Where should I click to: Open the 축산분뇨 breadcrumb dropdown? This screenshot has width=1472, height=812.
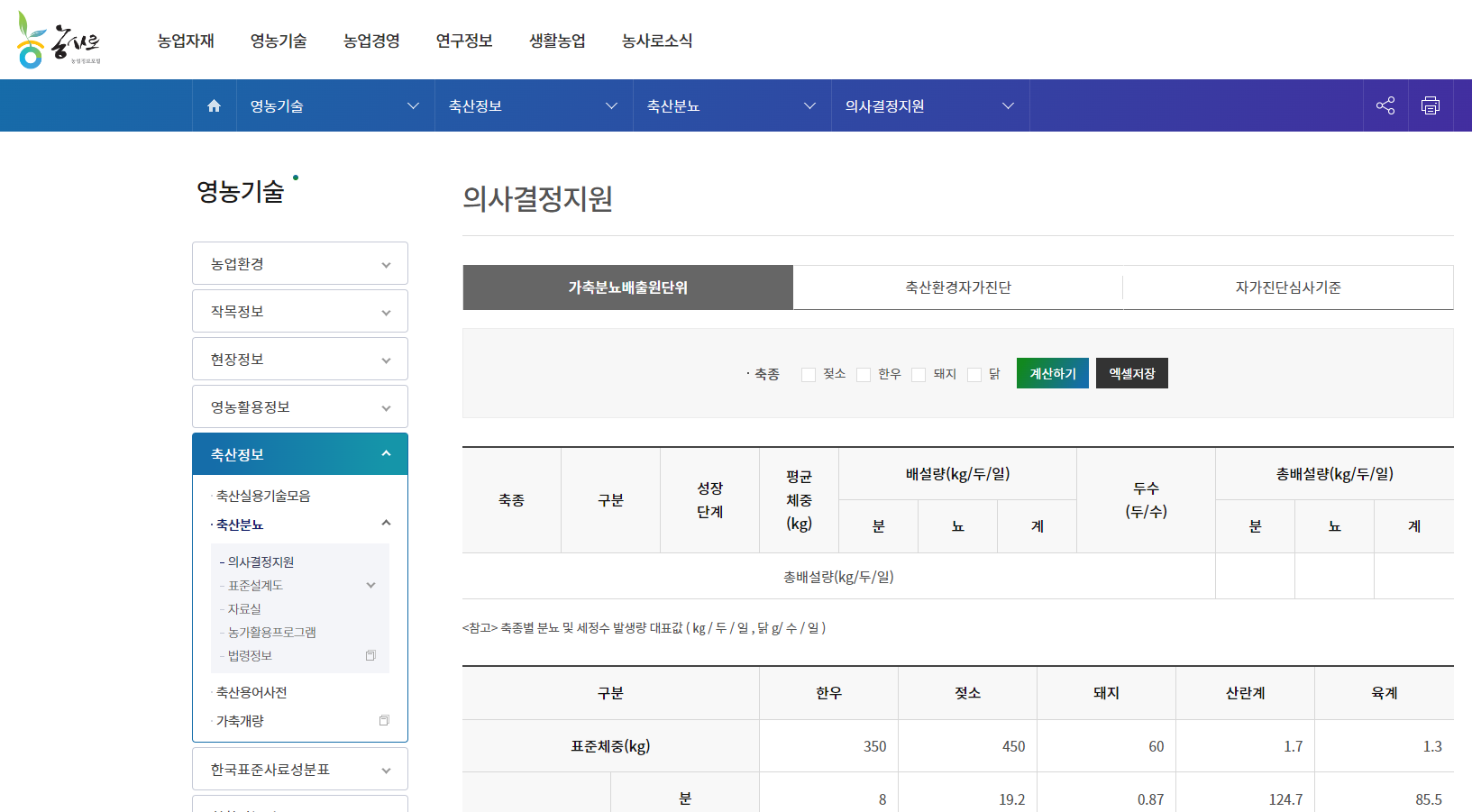click(x=732, y=105)
